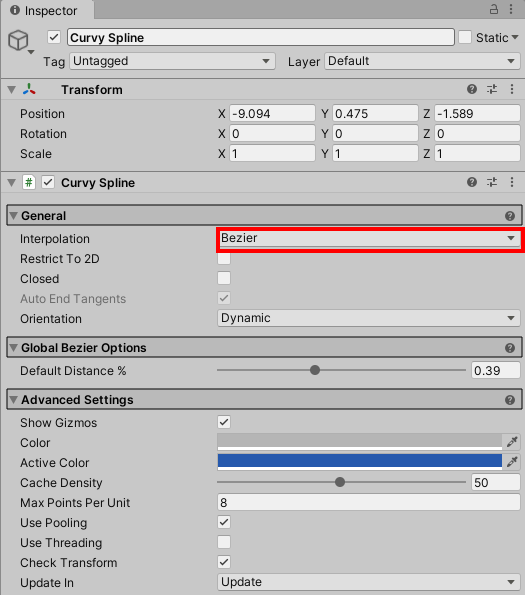This screenshot has width=525, height=595.
Task: Toggle the Auto End Tangents checkbox
Action: coord(224,298)
